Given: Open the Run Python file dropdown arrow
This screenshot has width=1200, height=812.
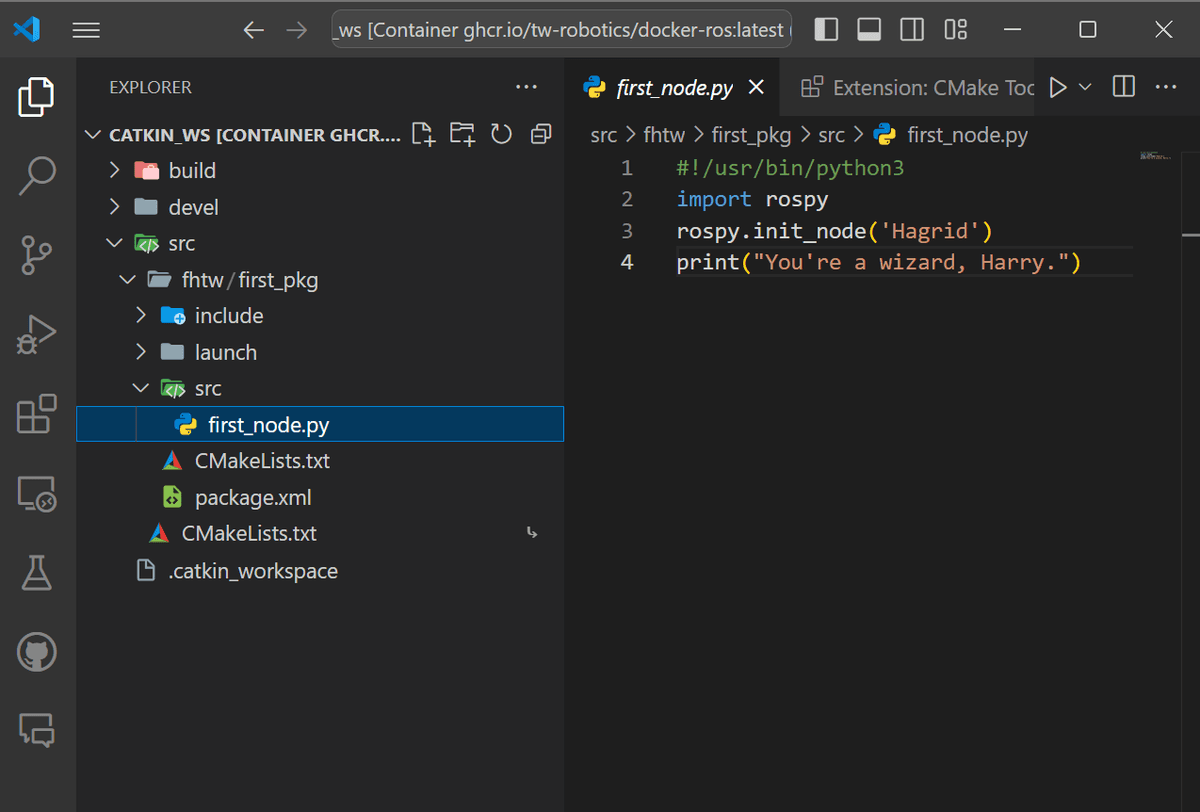Looking at the screenshot, I should [x=1085, y=88].
